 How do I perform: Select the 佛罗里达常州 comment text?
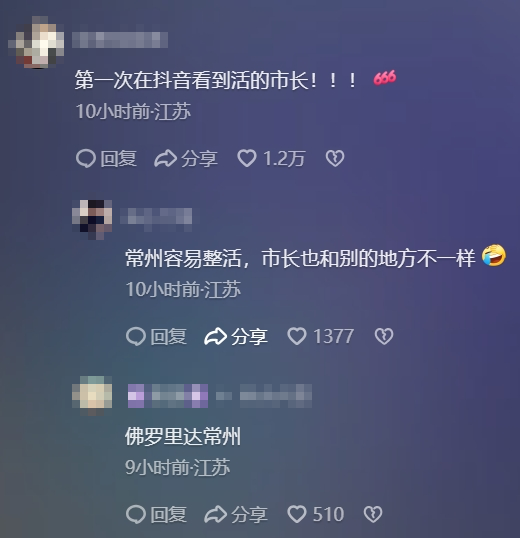[183, 436]
